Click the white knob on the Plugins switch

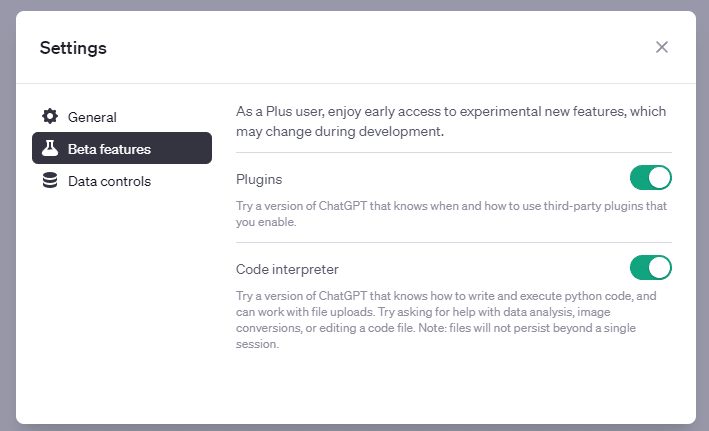(660, 178)
